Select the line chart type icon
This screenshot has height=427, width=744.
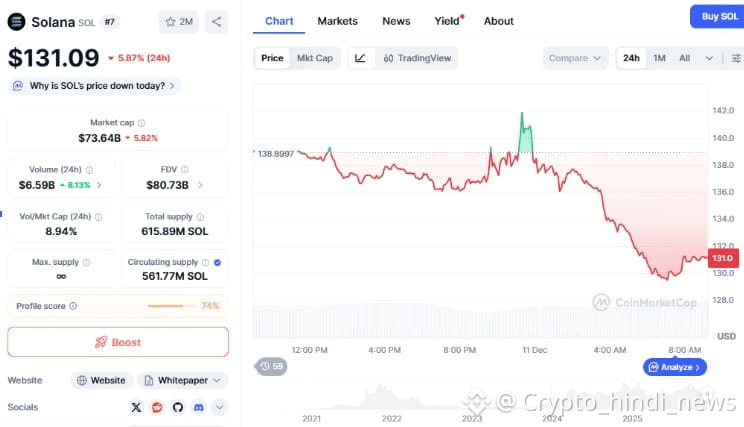click(361, 58)
